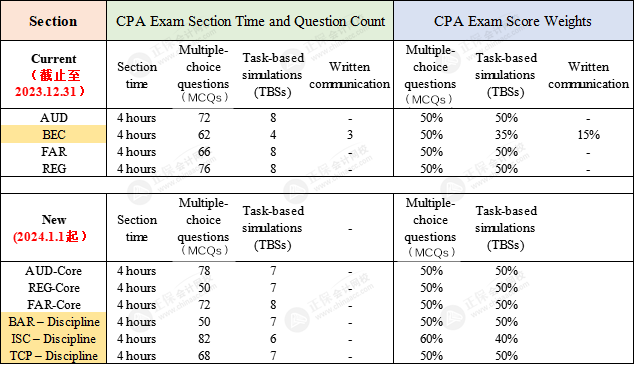Screen dimensions: 634x365
Task: Click the 35% TBS weight for BEC
Action: tap(506, 135)
